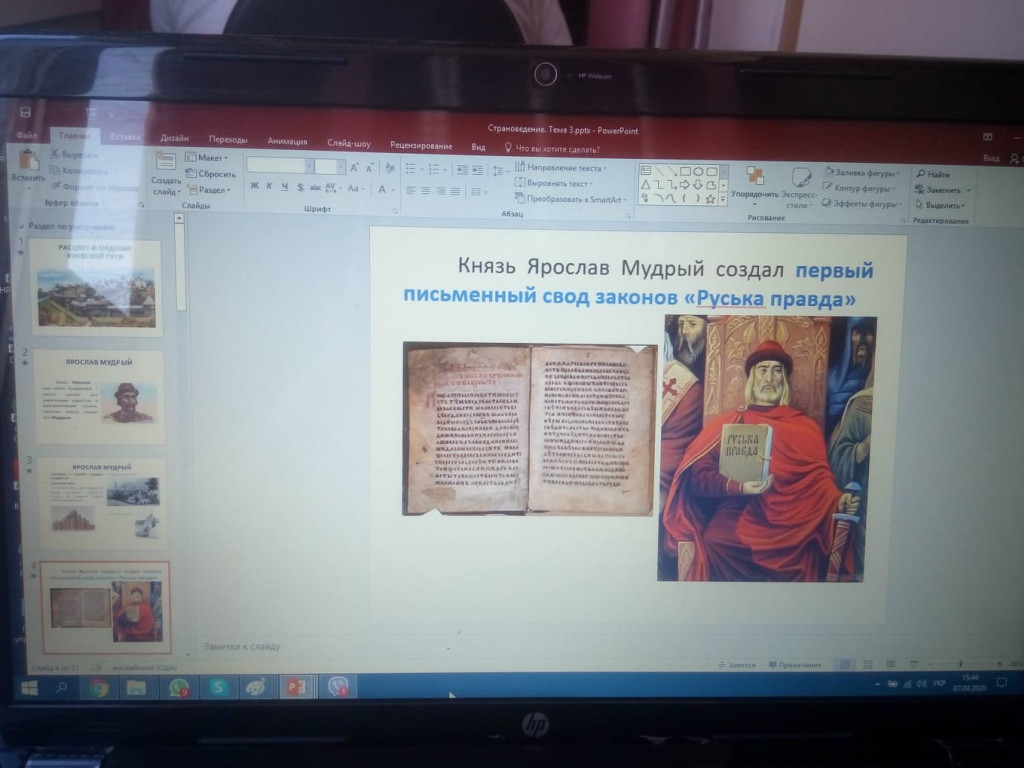
Task: Click the Создать слайд icon
Action: tap(165, 161)
